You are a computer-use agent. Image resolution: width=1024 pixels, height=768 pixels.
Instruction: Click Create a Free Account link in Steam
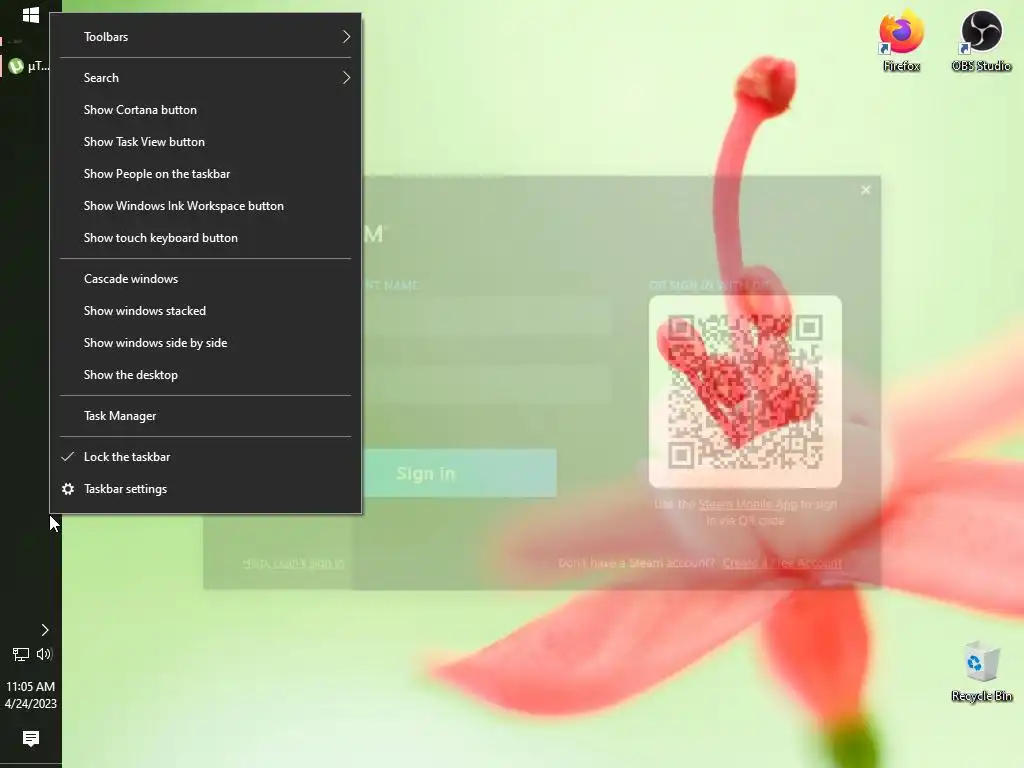click(x=782, y=563)
